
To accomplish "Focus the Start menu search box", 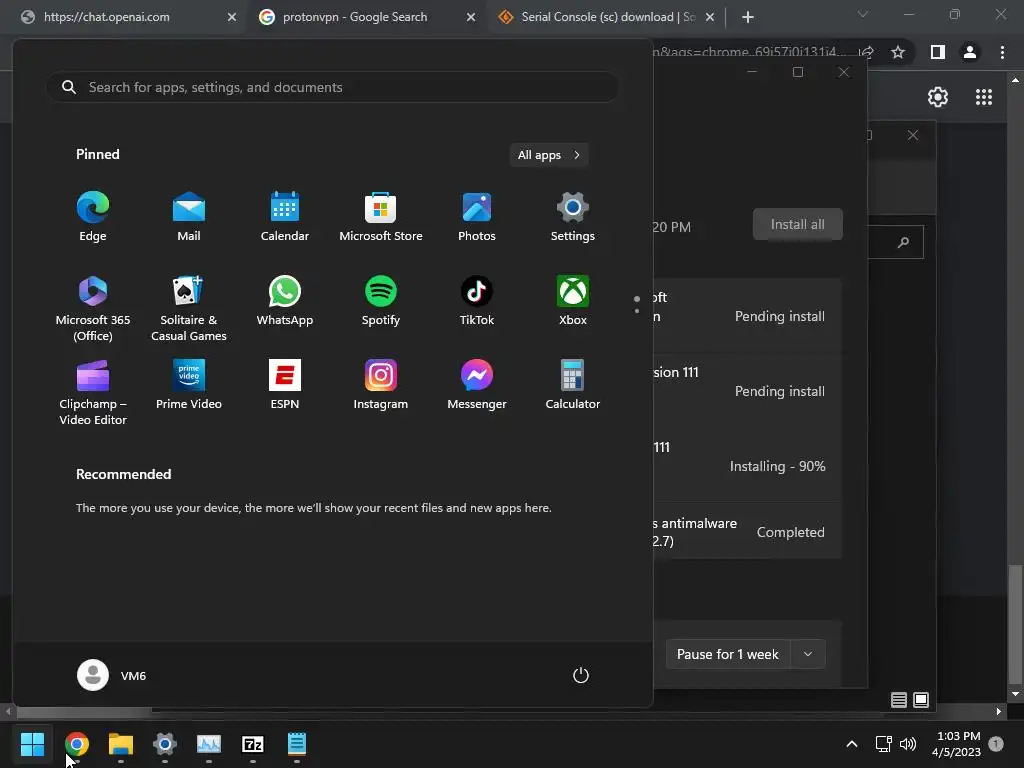I will [x=332, y=88].
